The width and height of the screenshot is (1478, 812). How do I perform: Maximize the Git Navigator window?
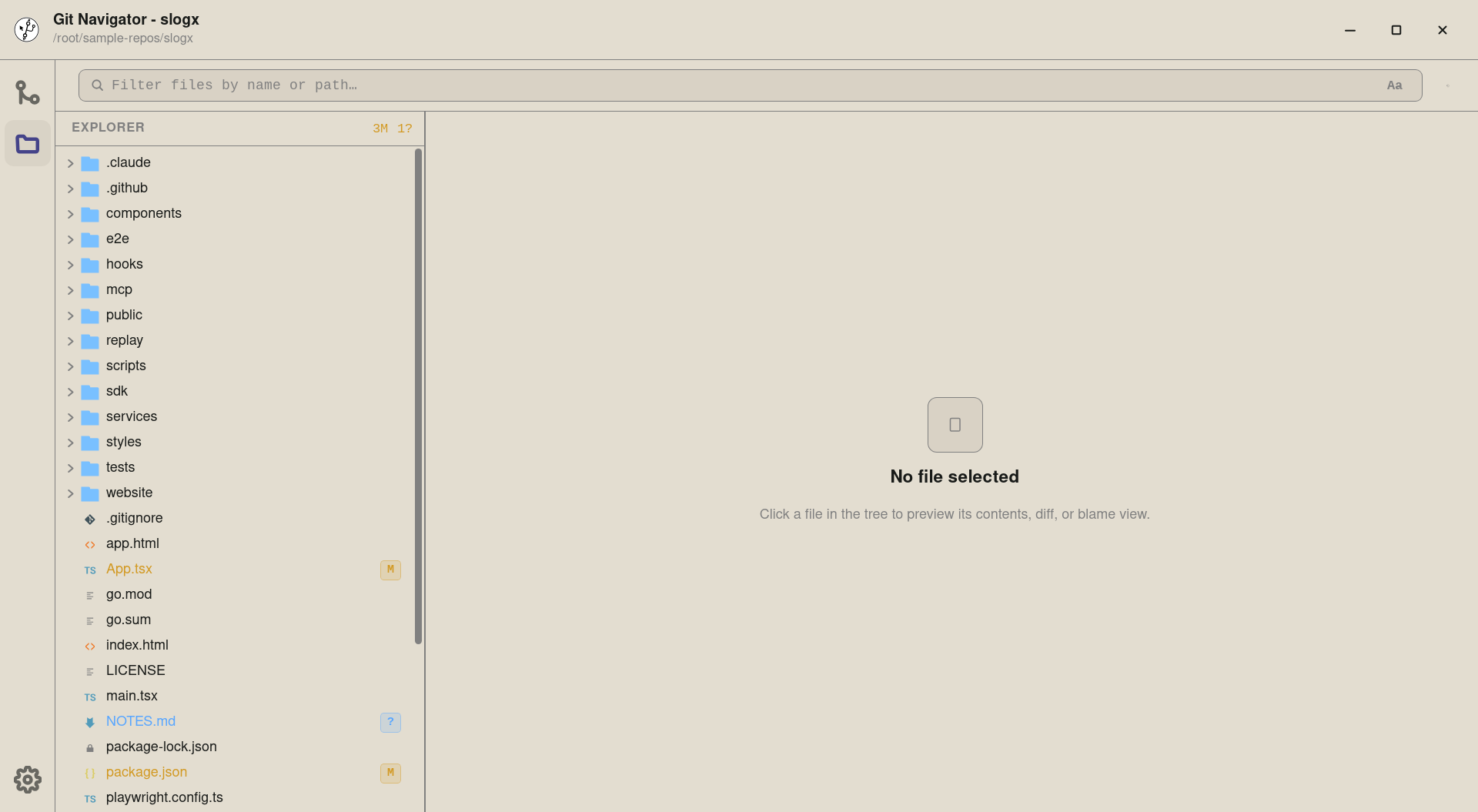[1396, 30]
